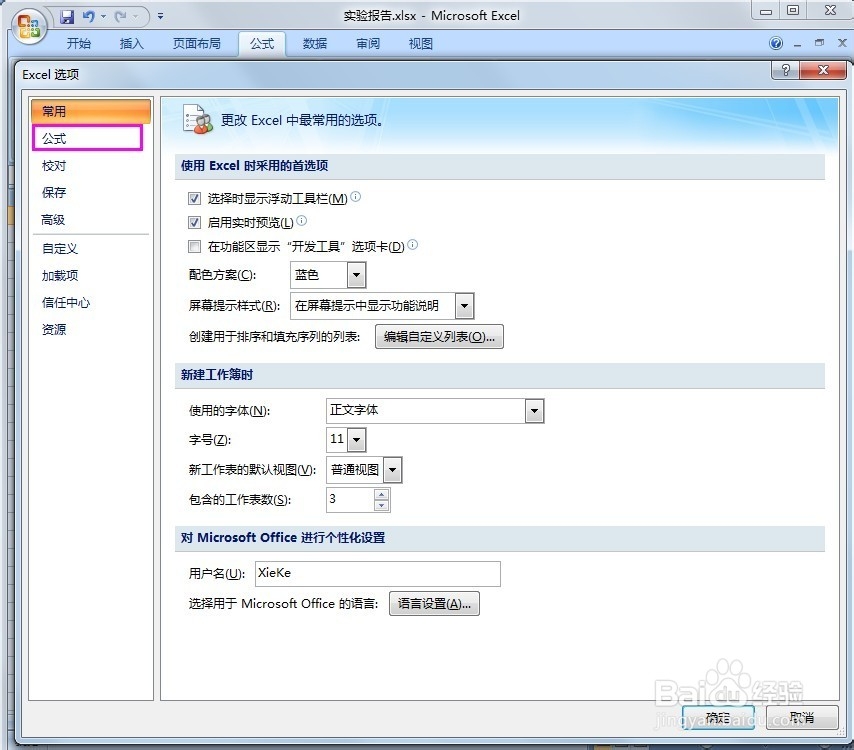Switch to 页面布局 ribbon tab
This screenshot has height=750, width=854.
(197, 44)
